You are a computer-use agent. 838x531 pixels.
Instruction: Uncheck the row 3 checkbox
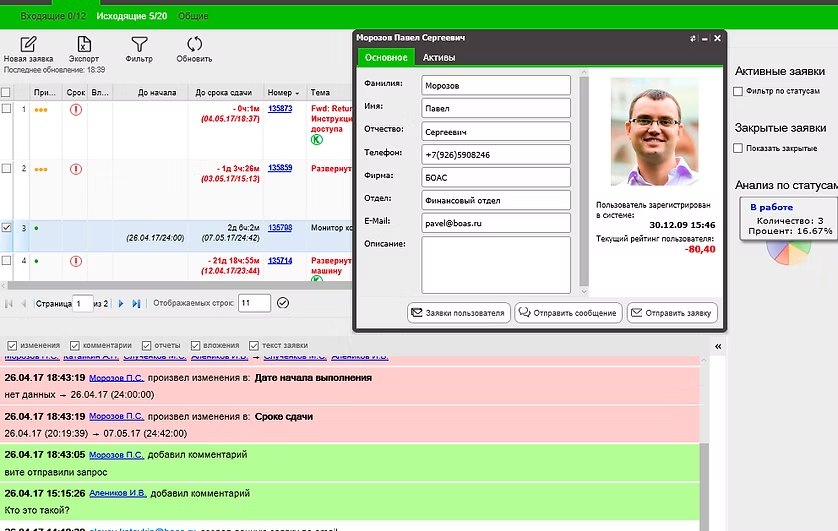pyautogui.click(x=6, y=228)
